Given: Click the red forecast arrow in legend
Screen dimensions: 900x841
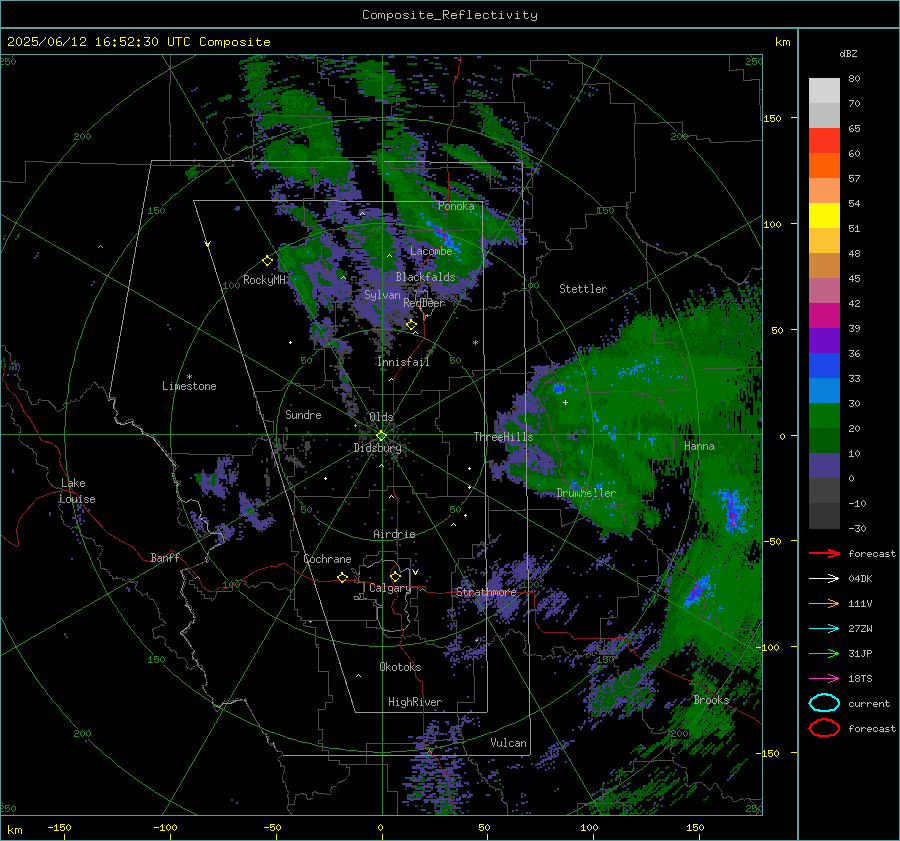Looking at the screenshot, I should pyautogui.click(x=824, y=553).
